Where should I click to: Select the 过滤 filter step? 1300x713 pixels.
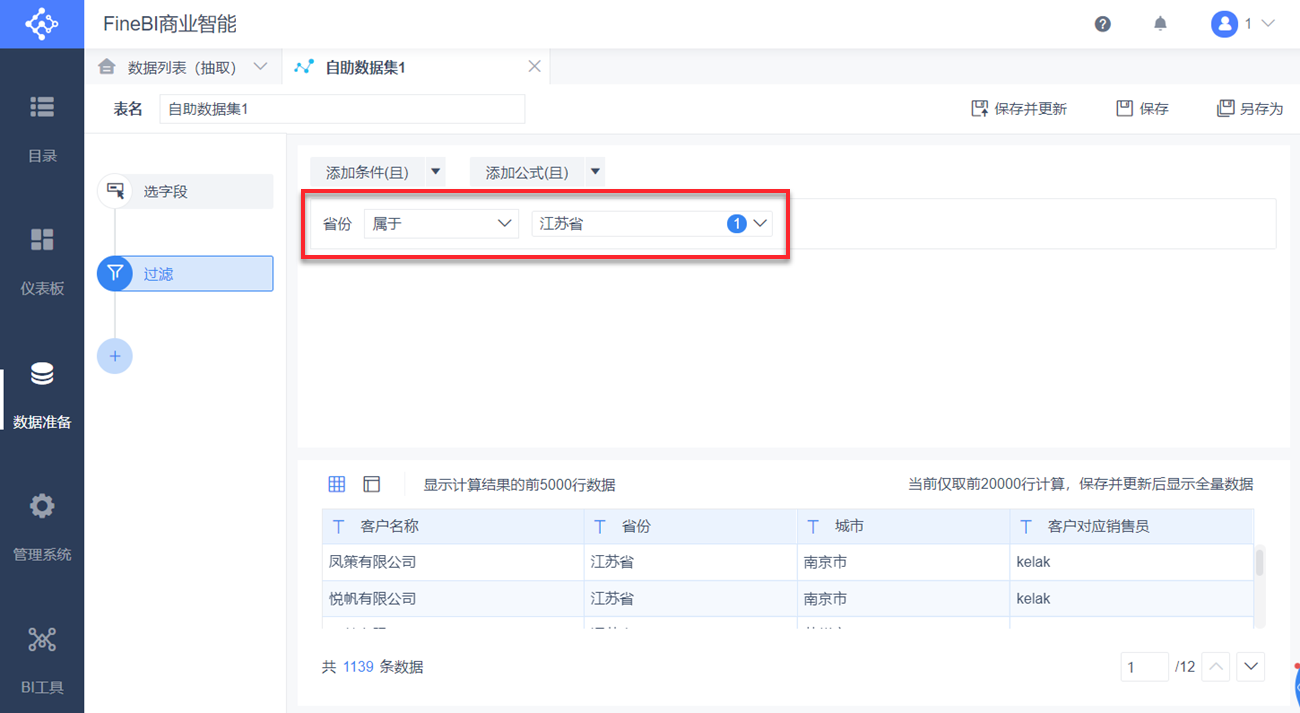[x=185, y=273]
